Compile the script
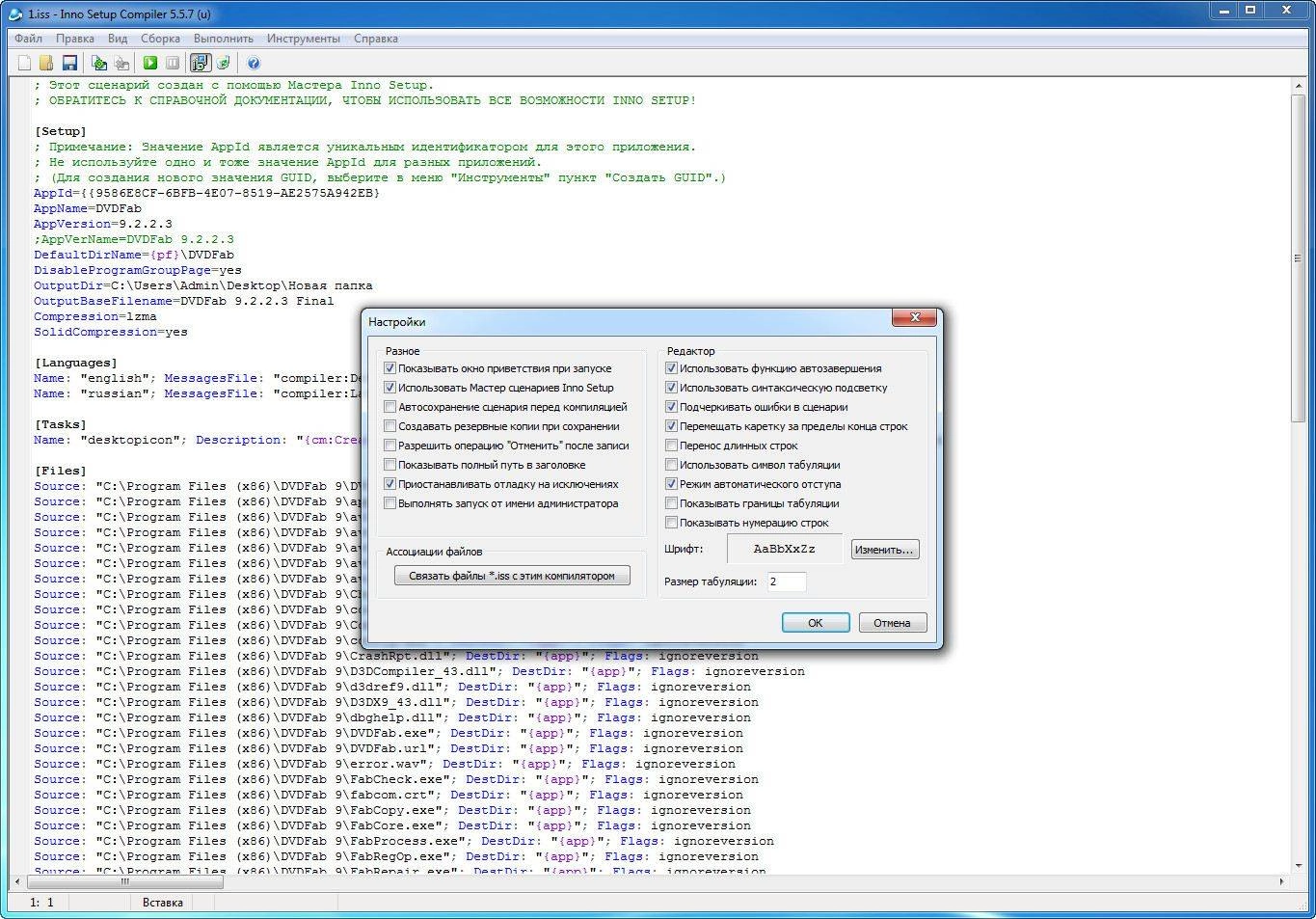Screen dimensions: 1316x919 click(99, 63)
